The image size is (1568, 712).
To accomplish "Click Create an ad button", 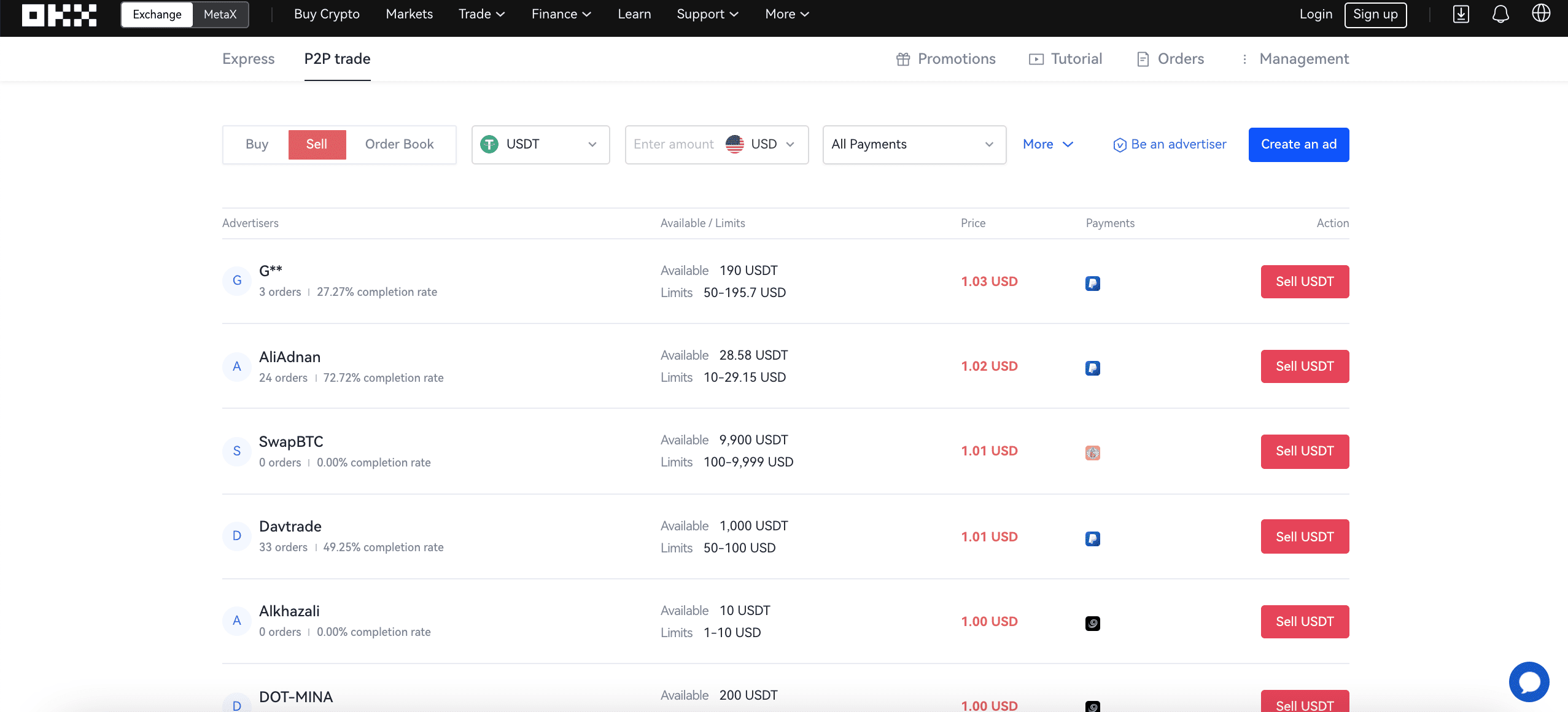I will pos(1299,145).
